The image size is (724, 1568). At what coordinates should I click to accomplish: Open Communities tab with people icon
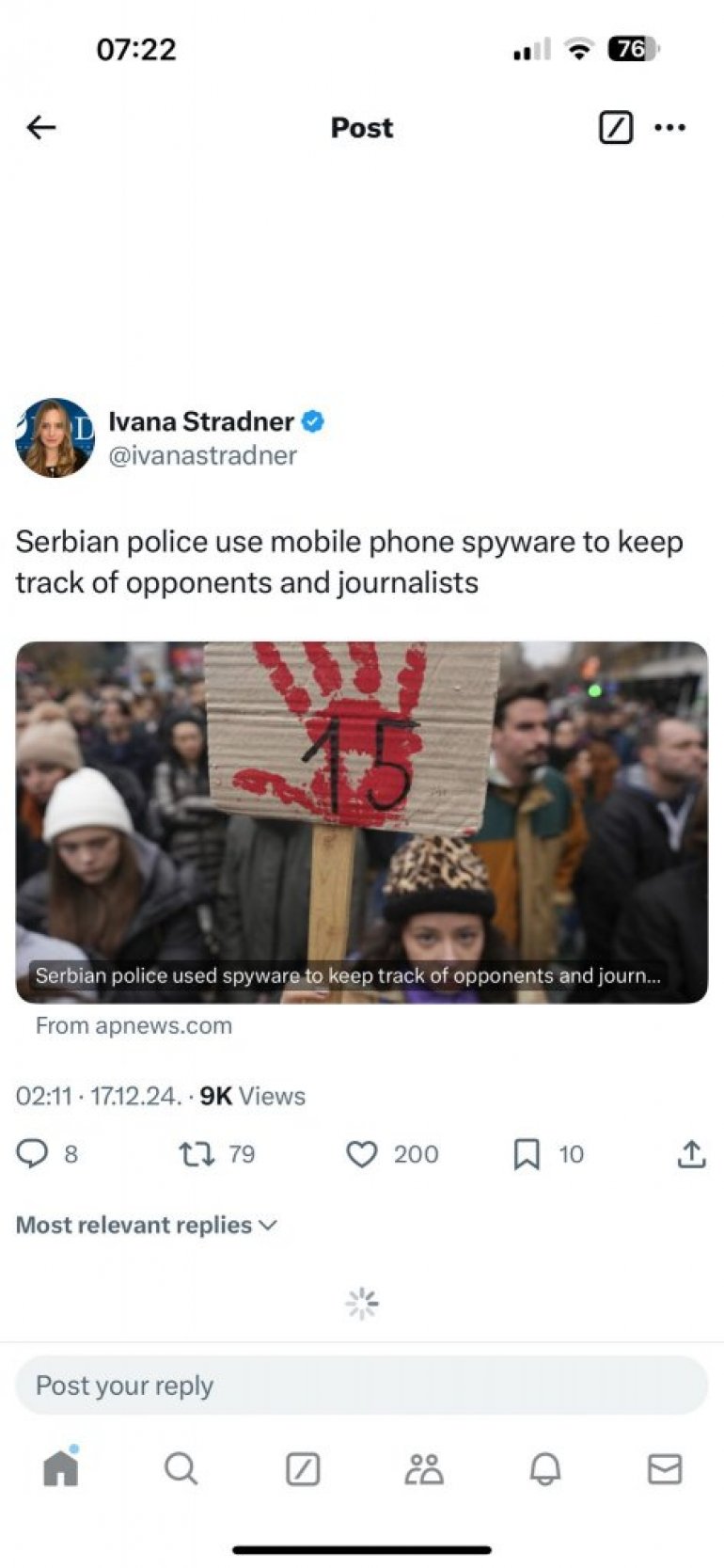[x=424, y=1468]
